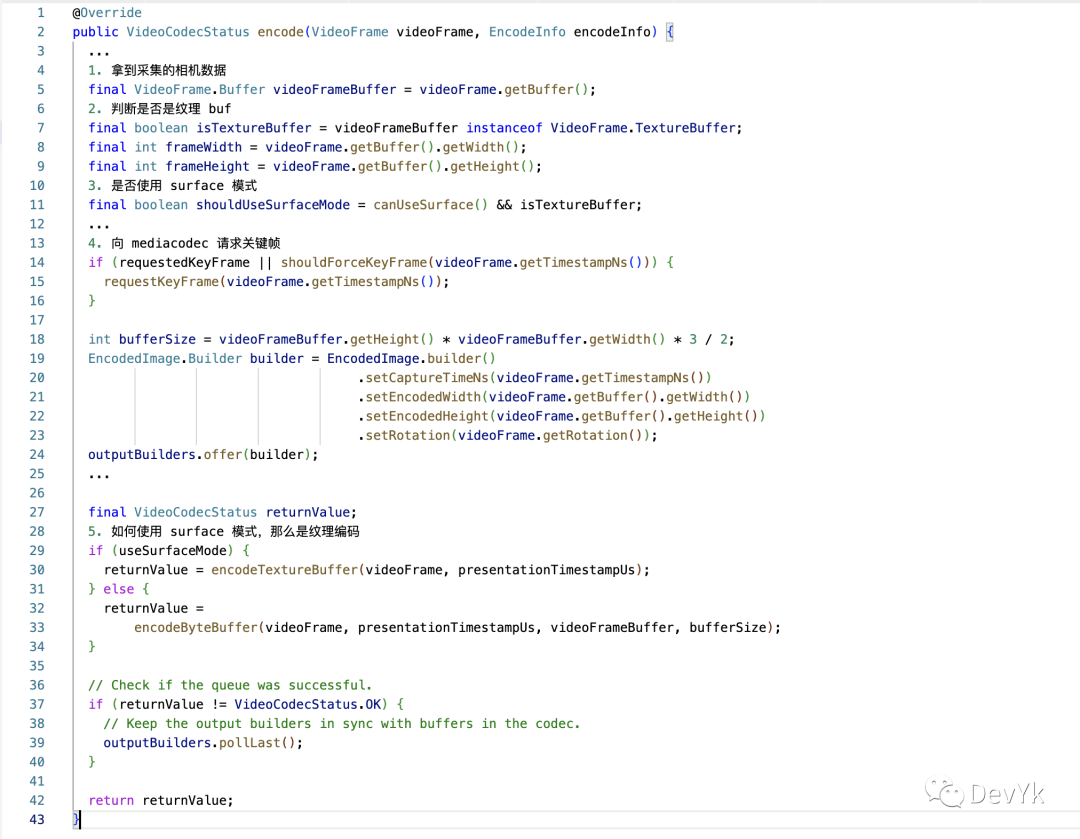The width and height of the screenshot is (1080, 839).
Task: Select line number 18 in the gutter
Action: [37, 339]
